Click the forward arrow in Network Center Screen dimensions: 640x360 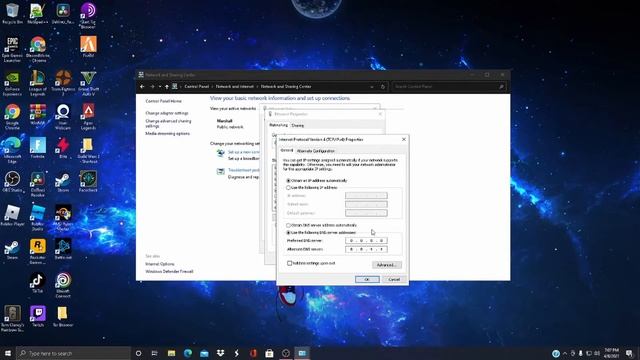152,87
